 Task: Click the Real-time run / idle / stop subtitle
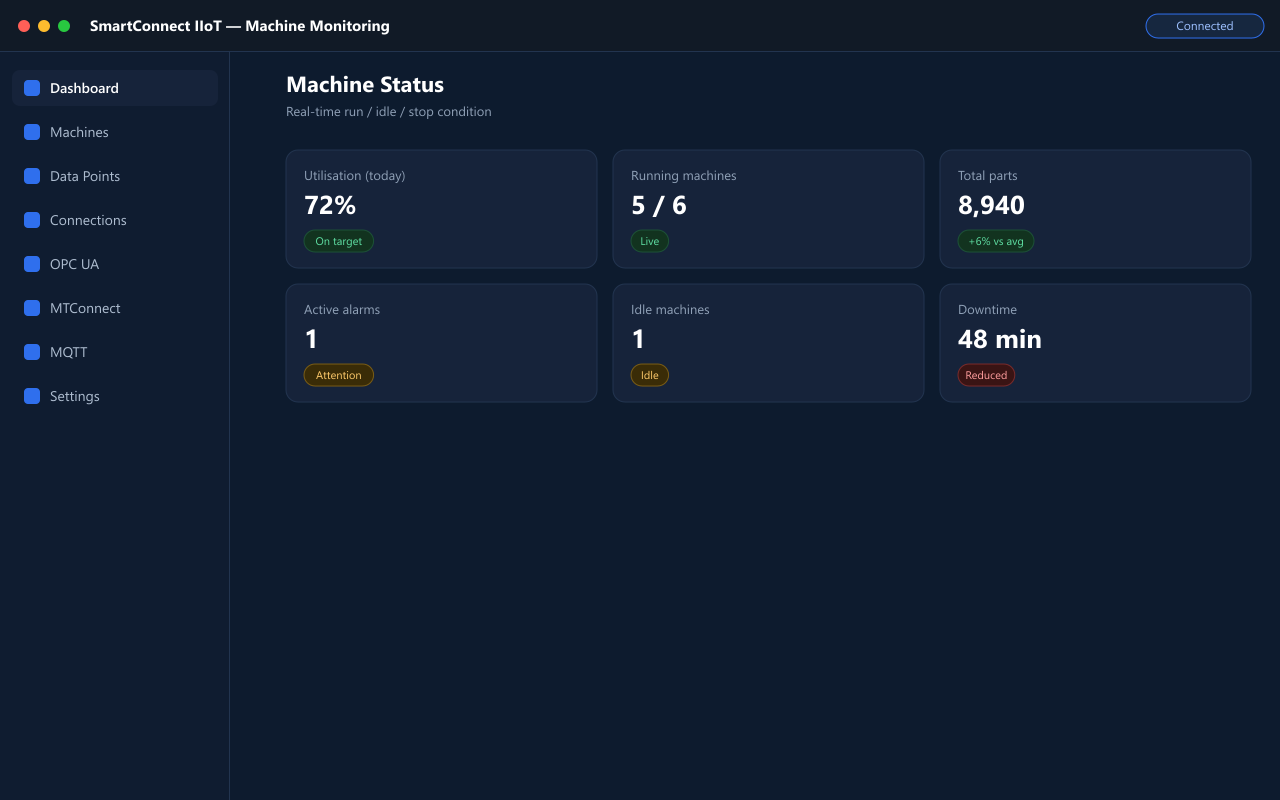click(x=389, y=112)
